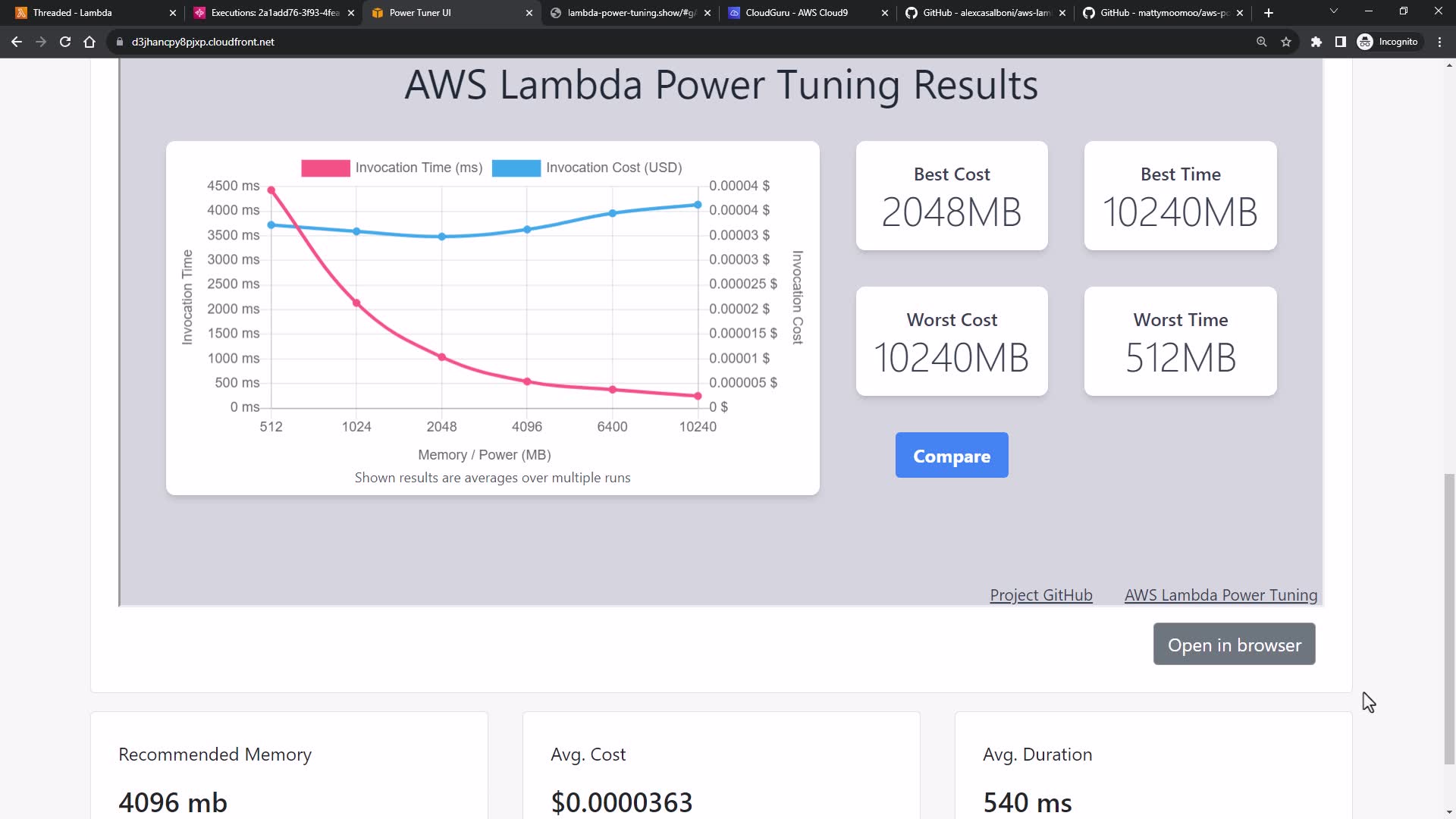The height and width of the screenshot is (819, 1456).
Task: Follow AWS Lambda Power Tuning link
Action: pos(1220,595)
